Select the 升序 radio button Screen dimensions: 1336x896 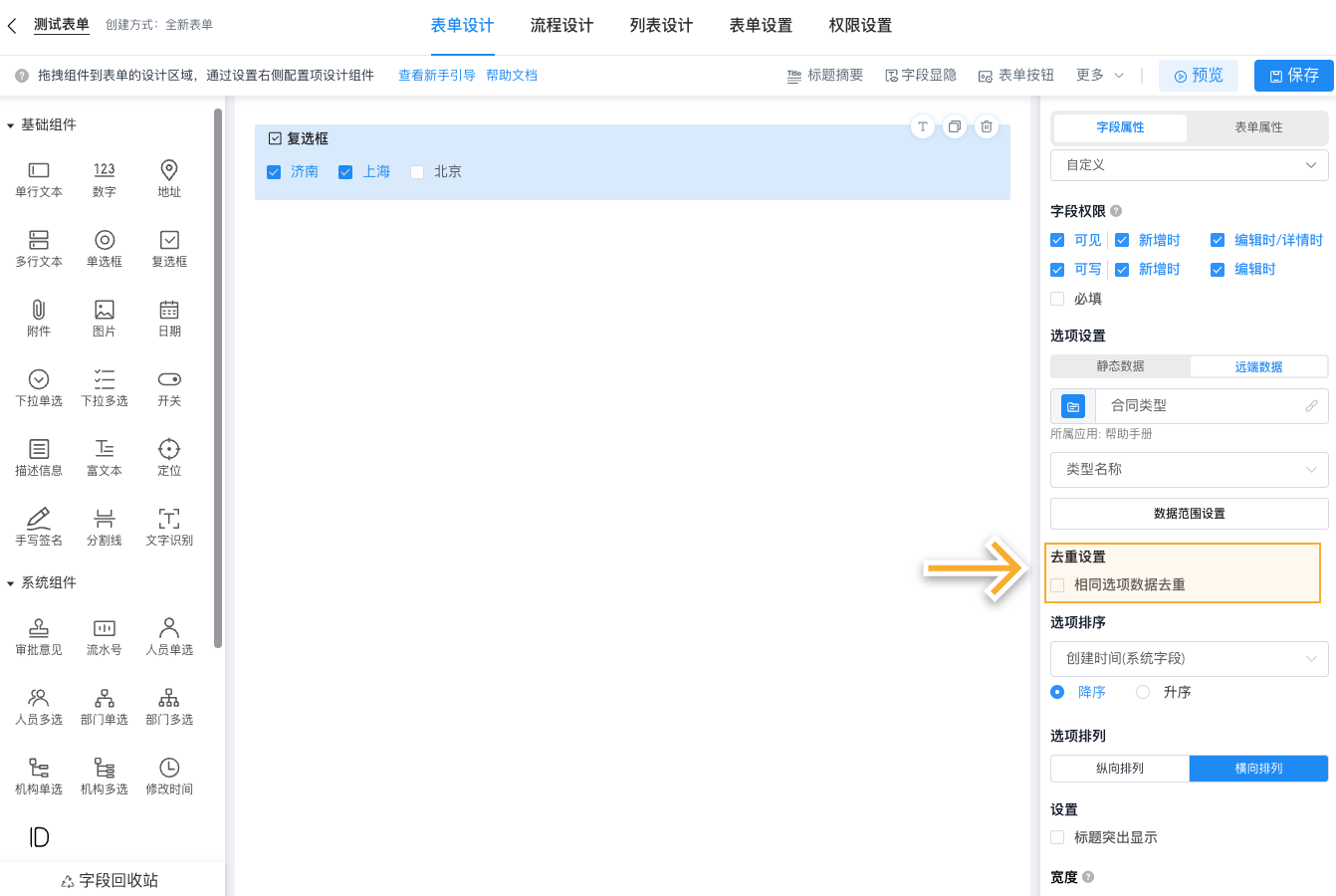tap(1143, 692)
